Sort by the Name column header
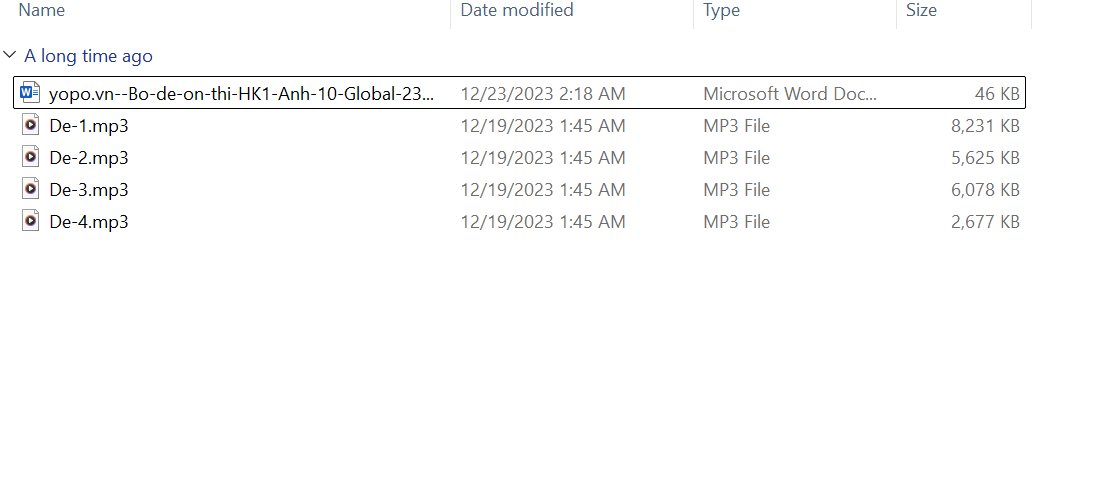The image size is (1113, 478). [42, 10]
